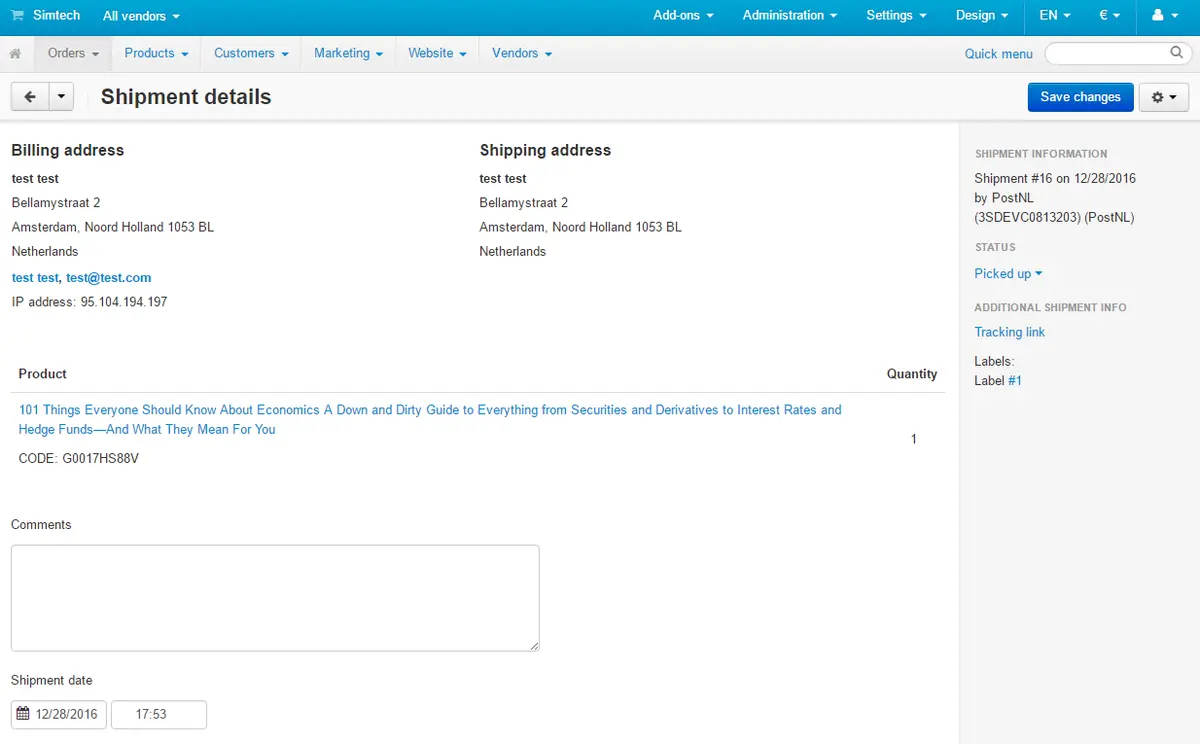
Task: Click the back arrow button
Action: 29,97
